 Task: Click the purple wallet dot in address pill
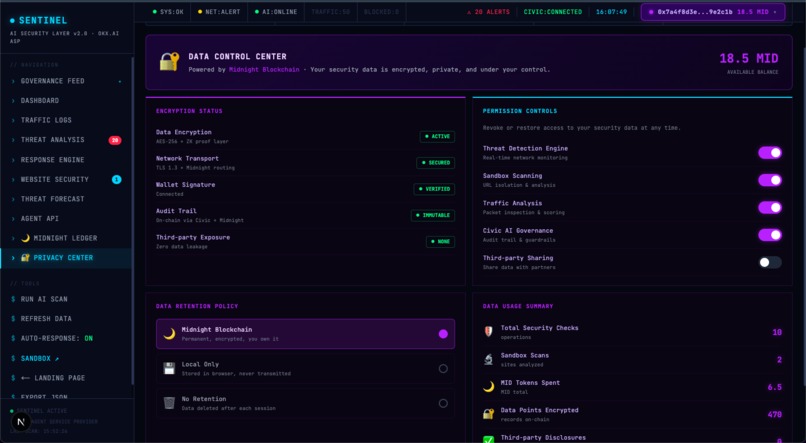coord(651,12)
